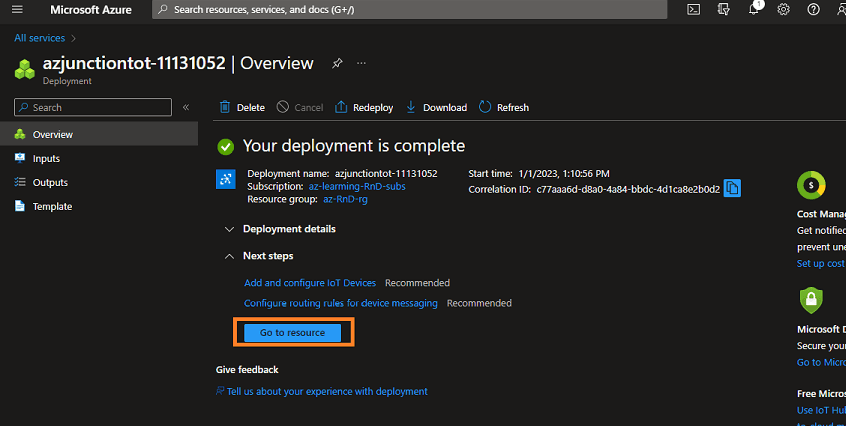Open portal settings gear
This screenshot has width=846, height=426.
[783, 9]
